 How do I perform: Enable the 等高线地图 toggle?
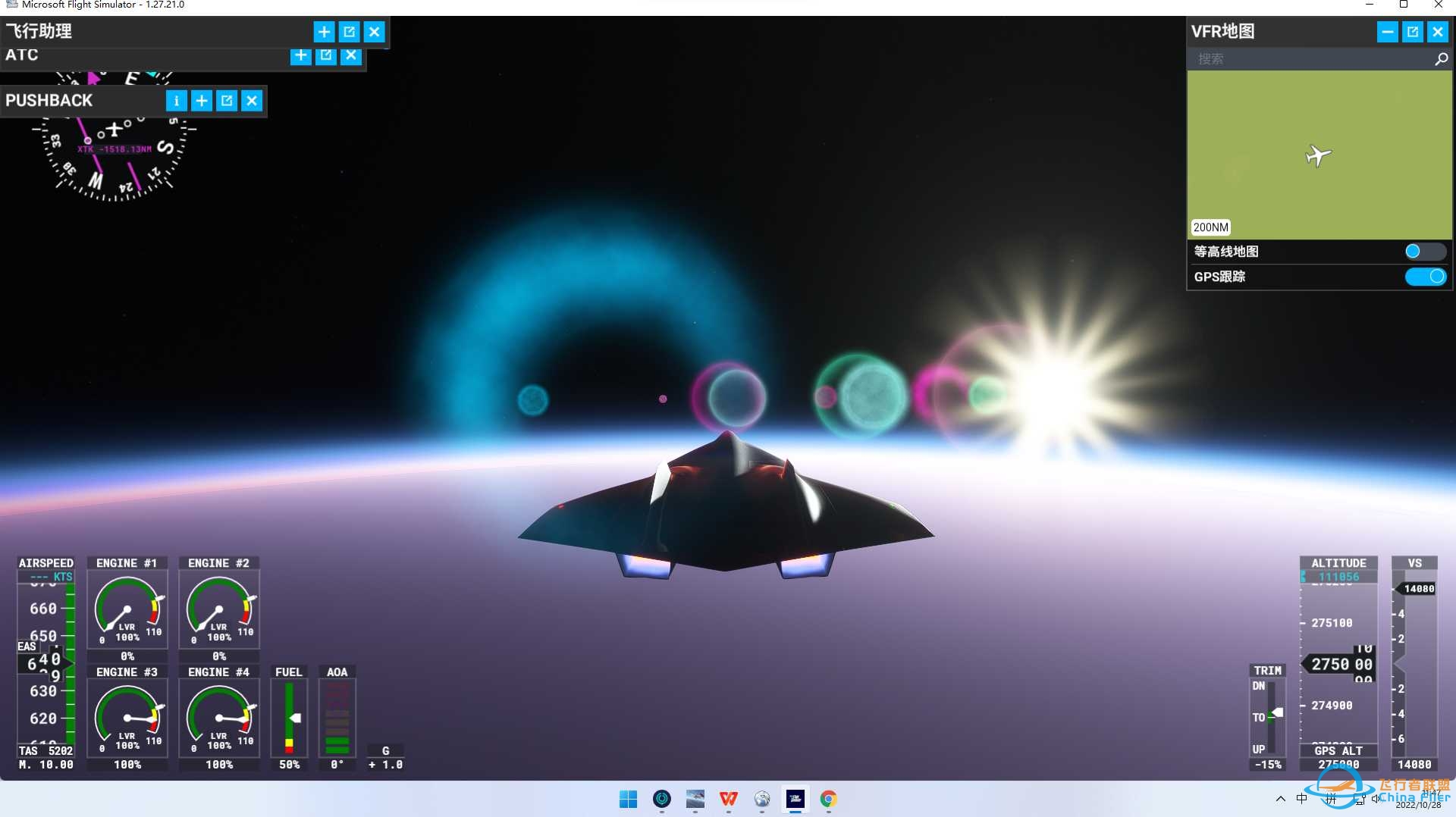(x=1424, y=252)
